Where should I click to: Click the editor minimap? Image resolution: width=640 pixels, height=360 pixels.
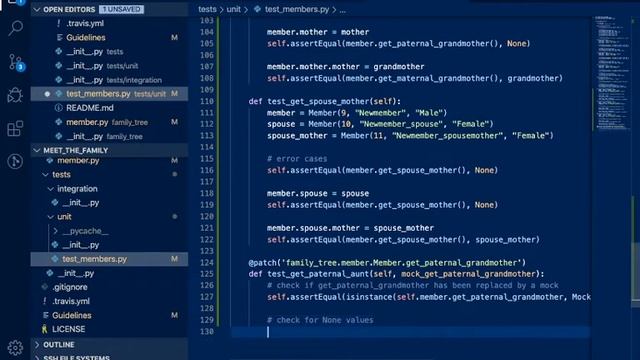[611, 73]
